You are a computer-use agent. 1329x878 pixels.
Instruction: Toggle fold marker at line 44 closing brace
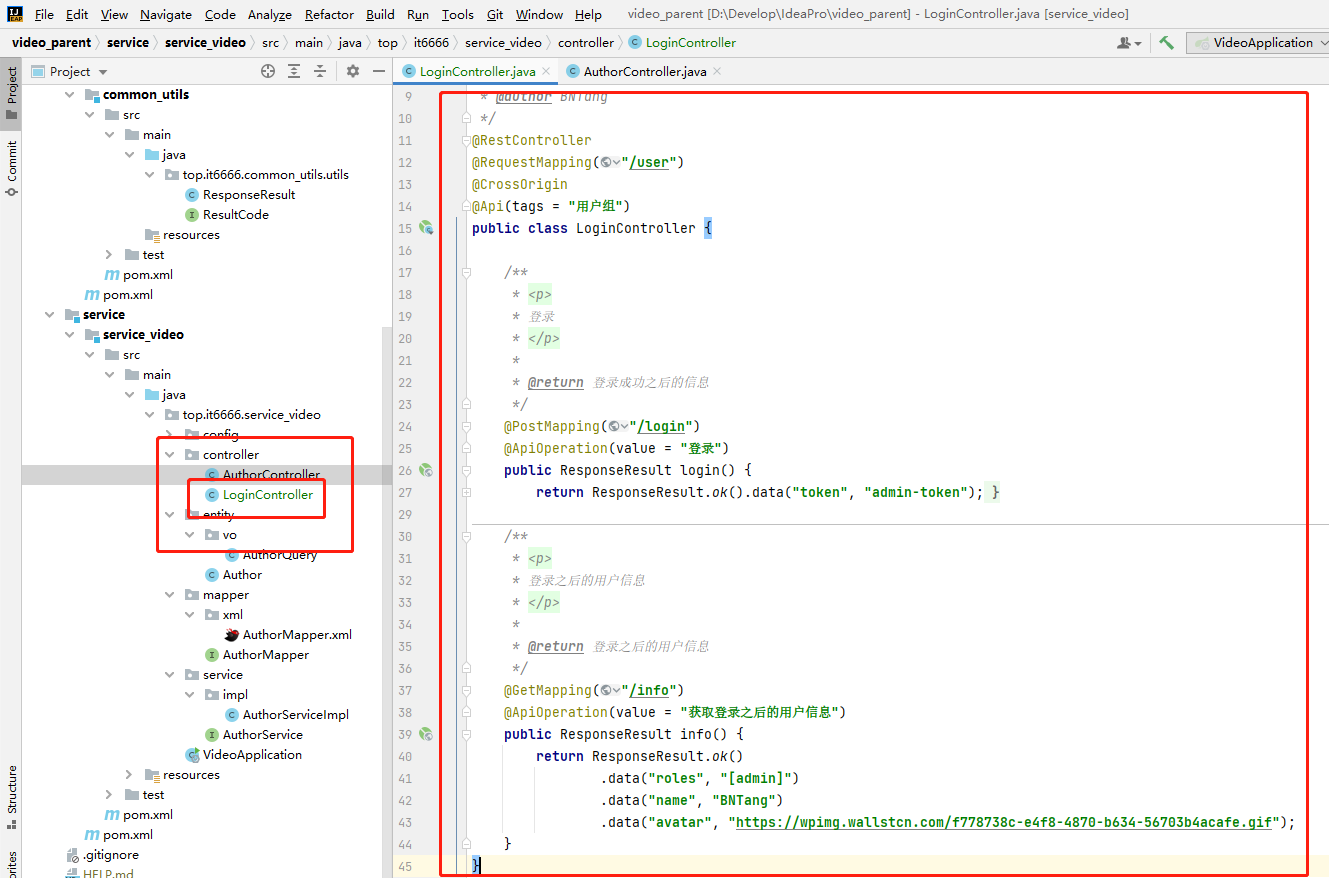click(x=466, y=844)
